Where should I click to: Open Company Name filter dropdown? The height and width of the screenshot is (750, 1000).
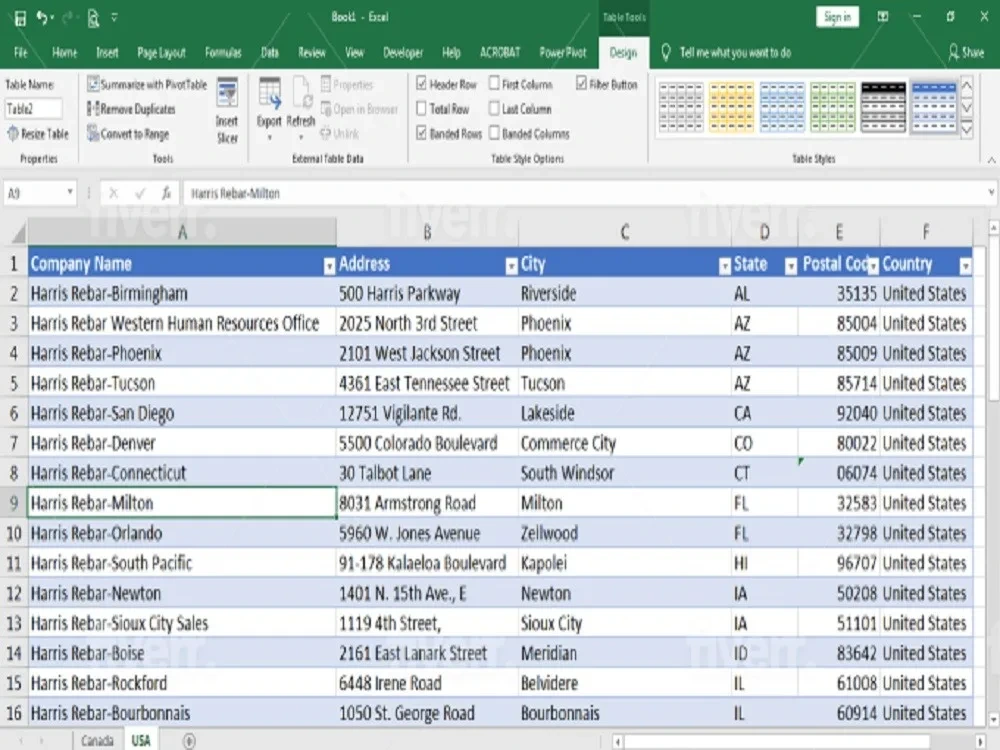[x=329, y=267]
